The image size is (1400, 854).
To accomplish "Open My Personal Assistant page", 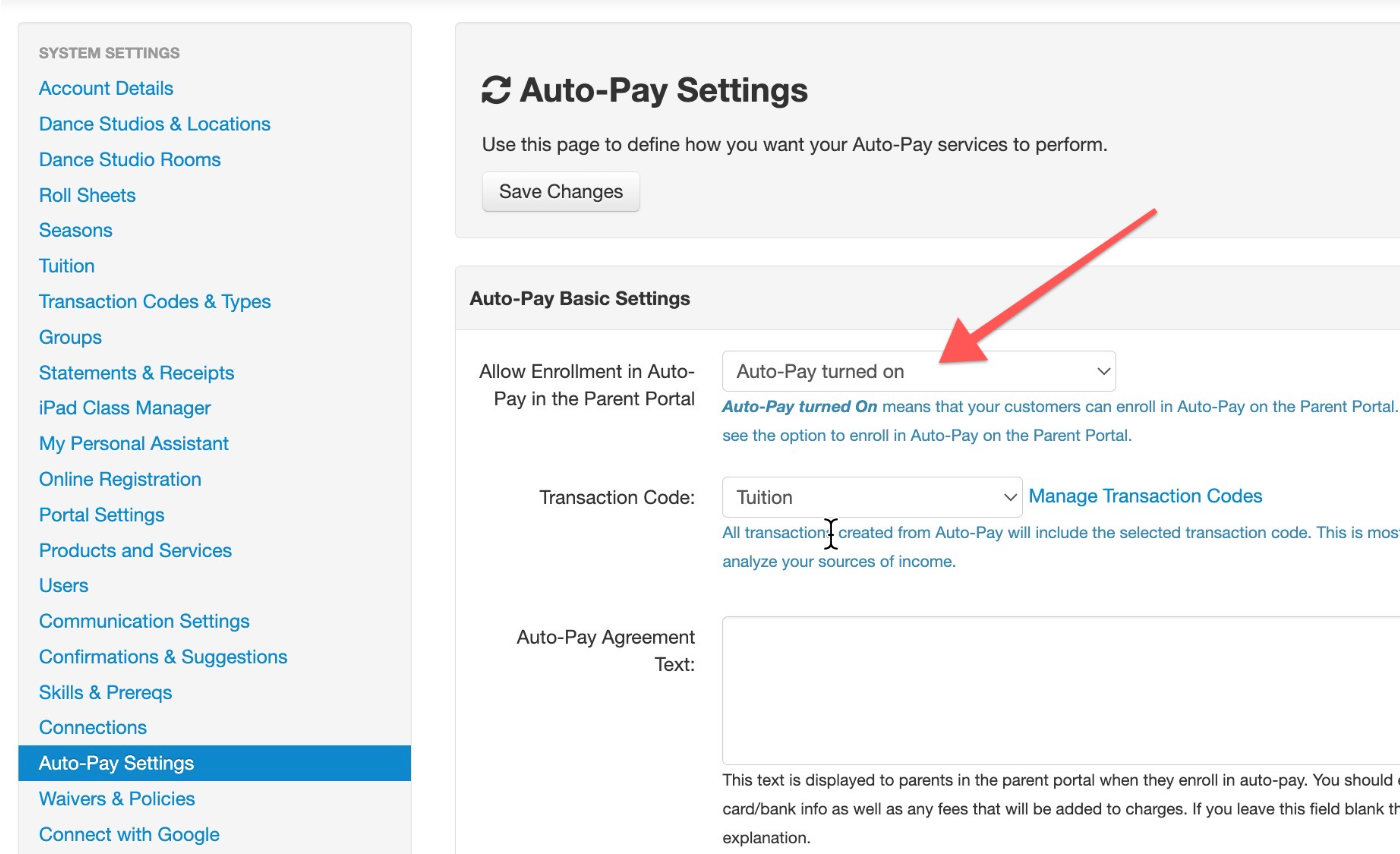I will (134, 443).
